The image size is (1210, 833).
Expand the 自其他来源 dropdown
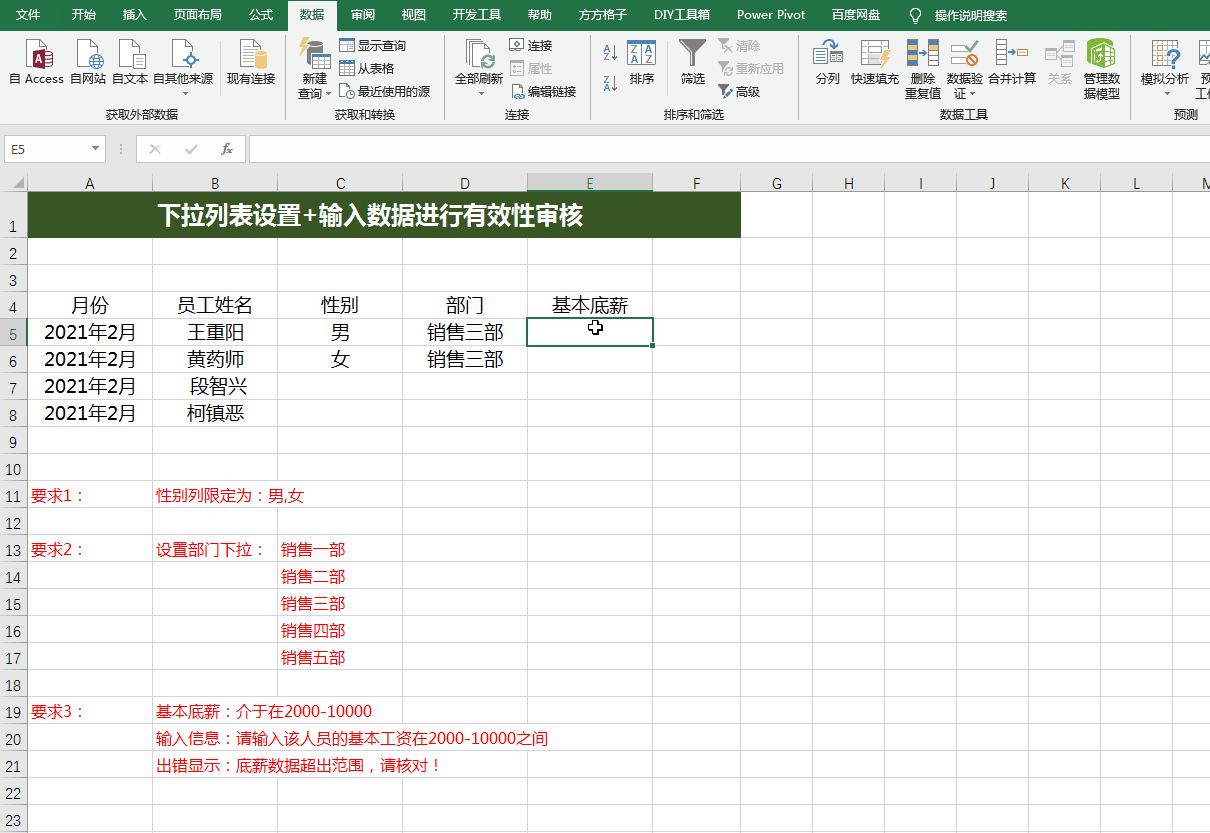[x=183, y=94]
